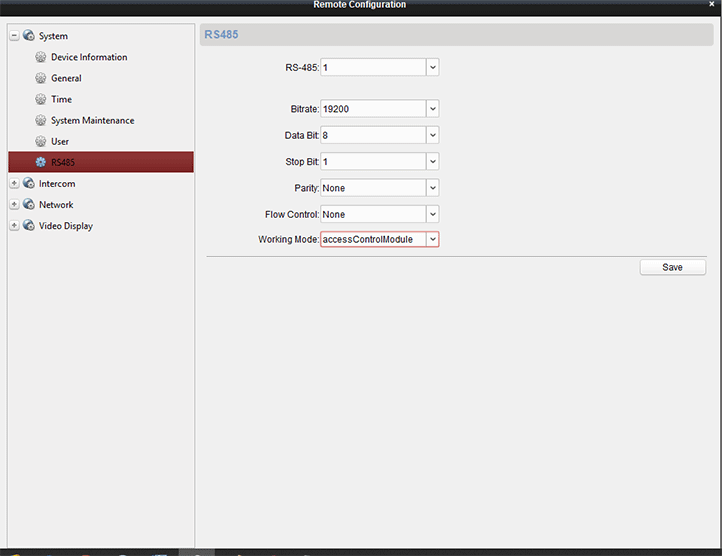Close the Remote Configuration window

(711, 4)
